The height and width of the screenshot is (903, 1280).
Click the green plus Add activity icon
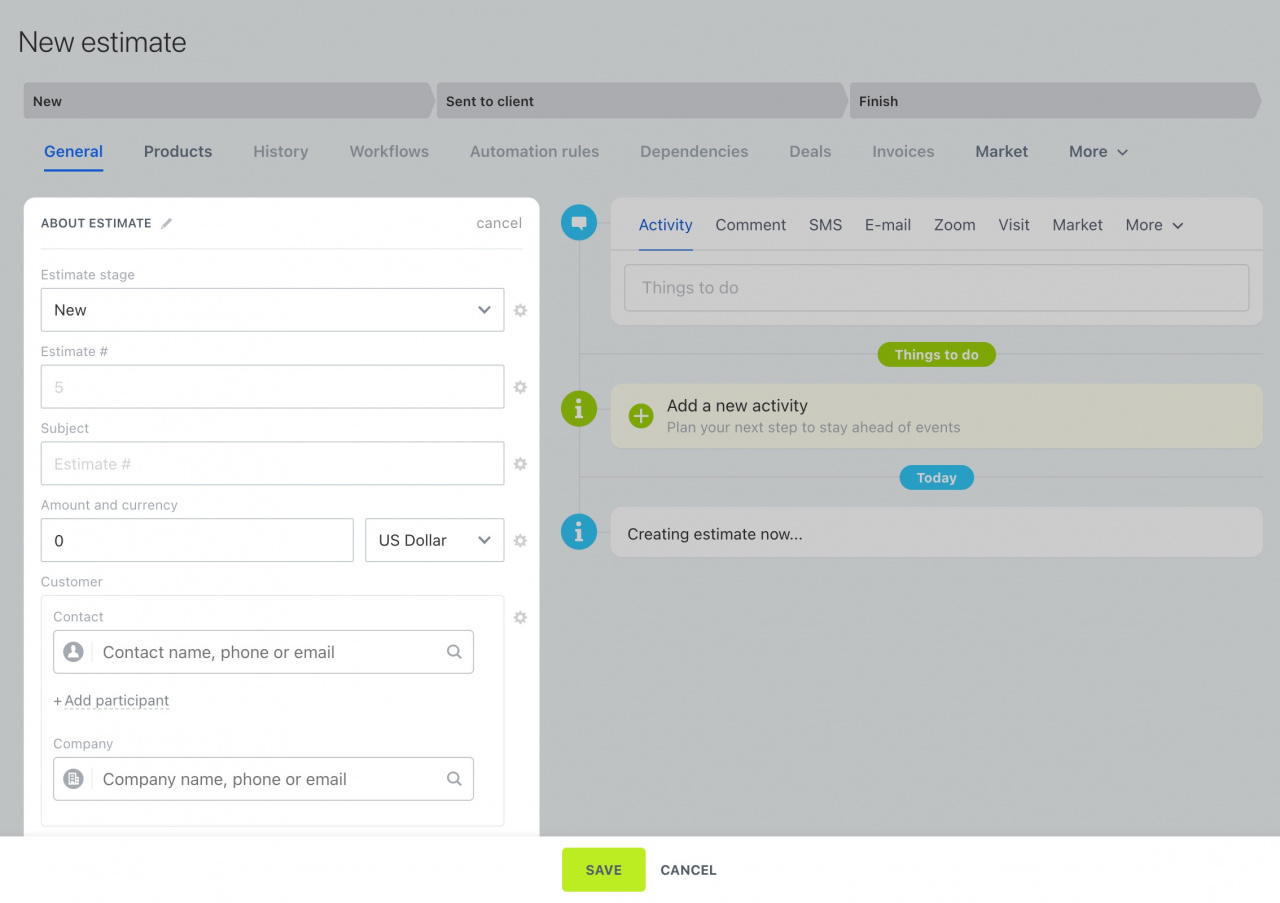pyautogui.click(x=641, y=416)
